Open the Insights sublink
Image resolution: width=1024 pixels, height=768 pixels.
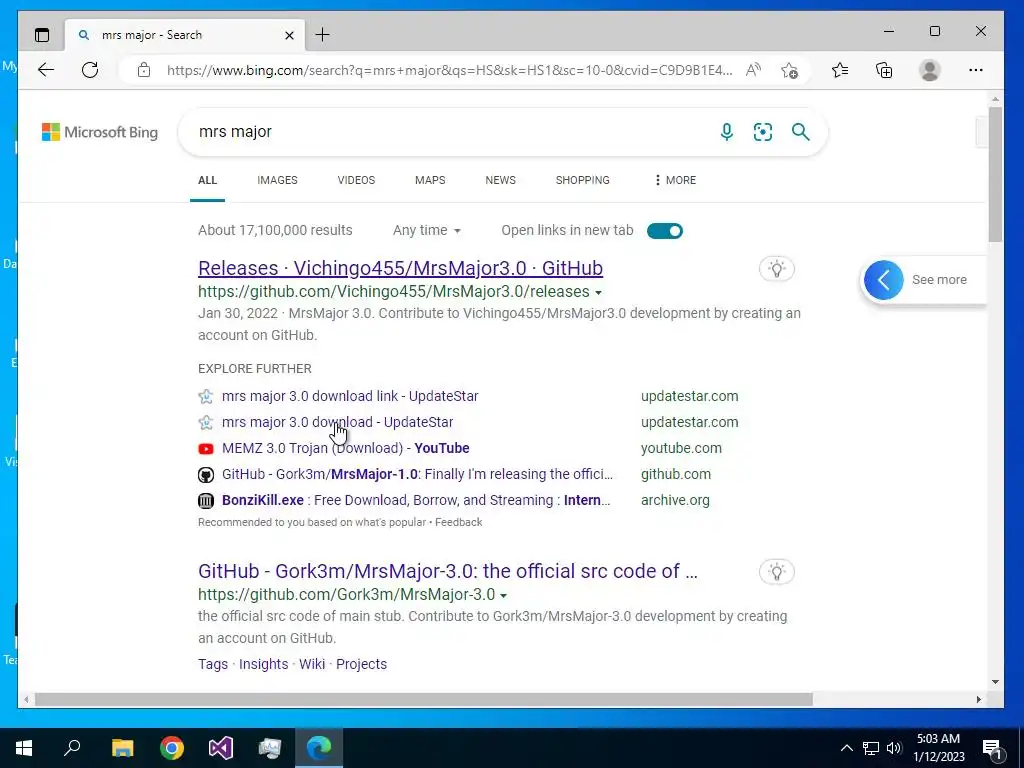pyautogui.click(x=263, y=664)
